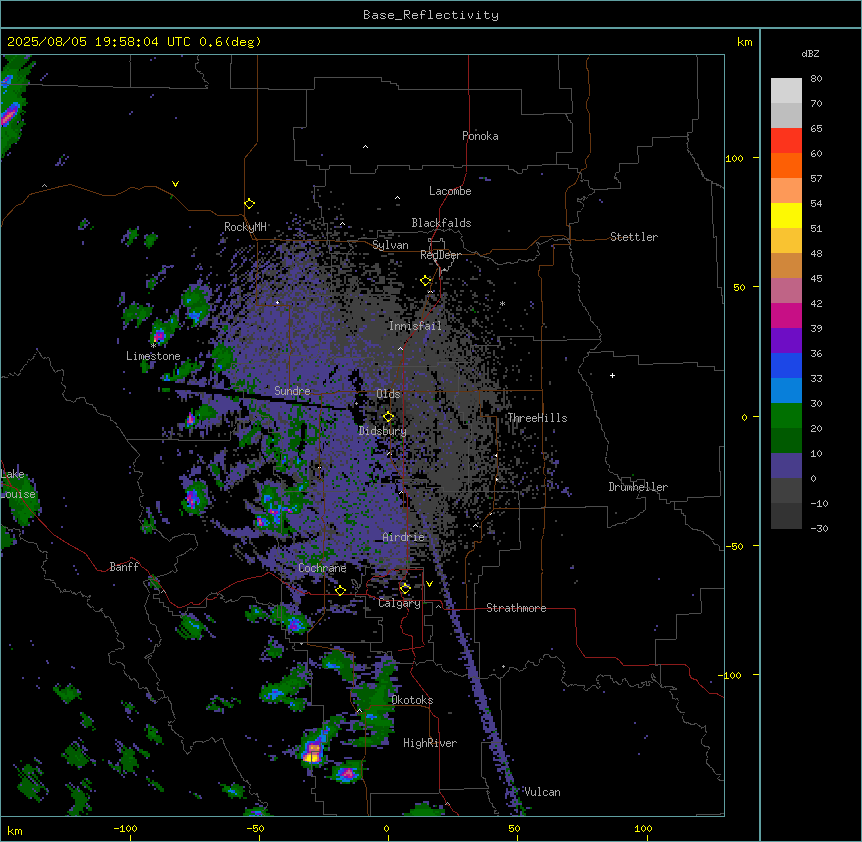Click the km label at the top right
The width and height of the screenshot is (862, 842).
744,42
